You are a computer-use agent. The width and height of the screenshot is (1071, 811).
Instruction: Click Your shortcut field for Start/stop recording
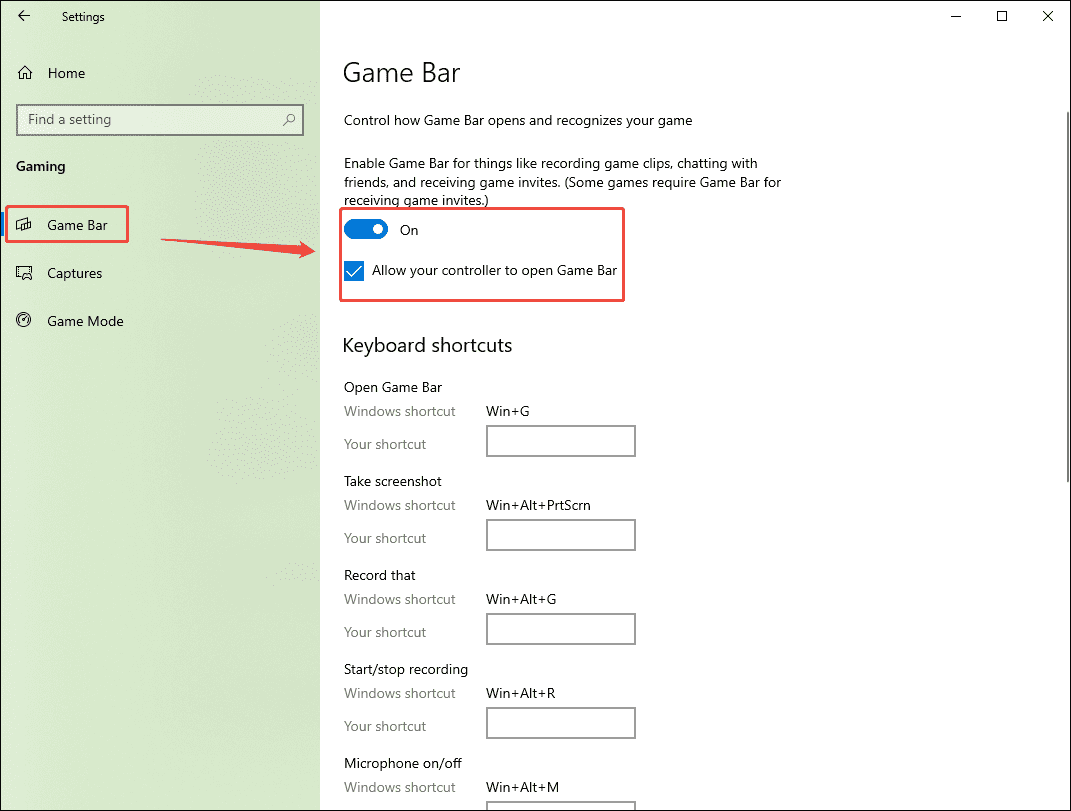click(561, 723)
